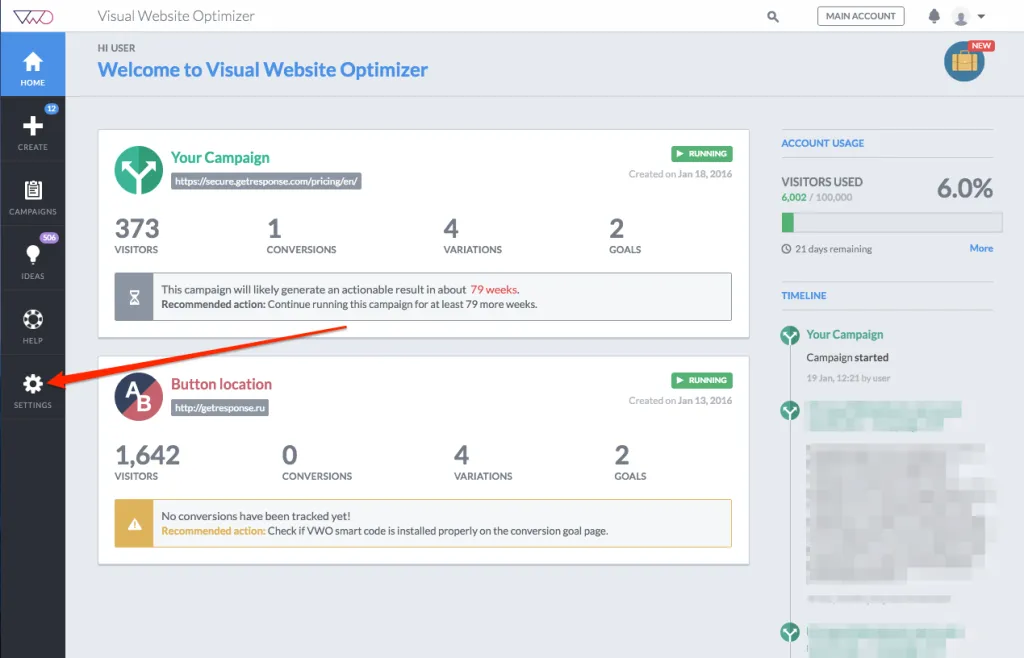The width and height of the screenshot is (1024, 658).
Task: Click the 6,002 visitors used figure
Action: pyautogui.click(x=793, y=197)
